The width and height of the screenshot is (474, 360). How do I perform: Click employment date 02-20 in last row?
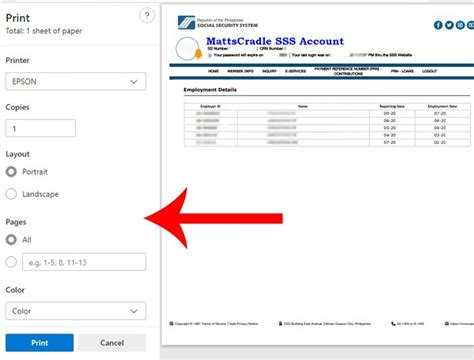pyautogui.click(x=440, y=142)
